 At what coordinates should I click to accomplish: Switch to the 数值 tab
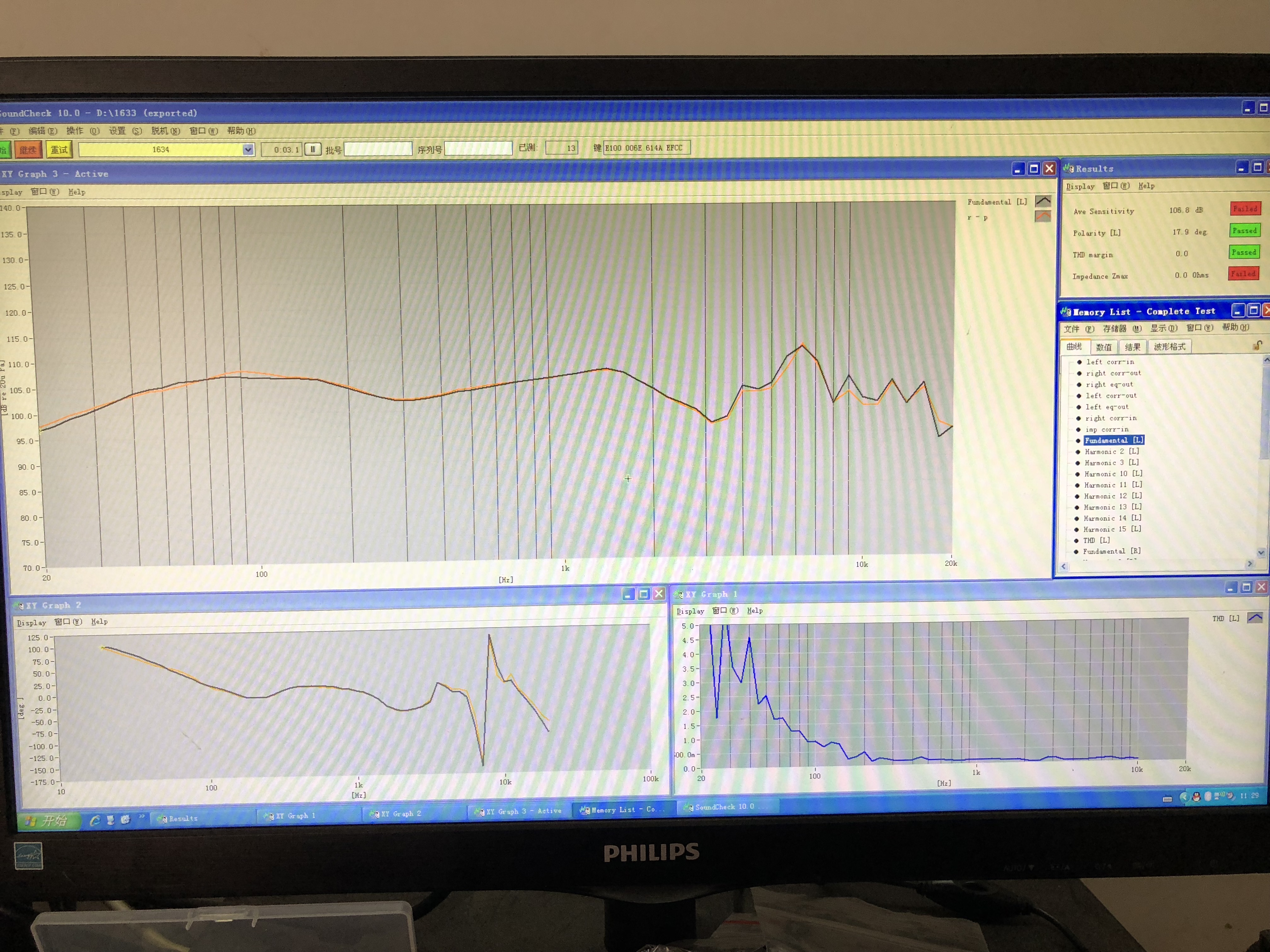1103,347
